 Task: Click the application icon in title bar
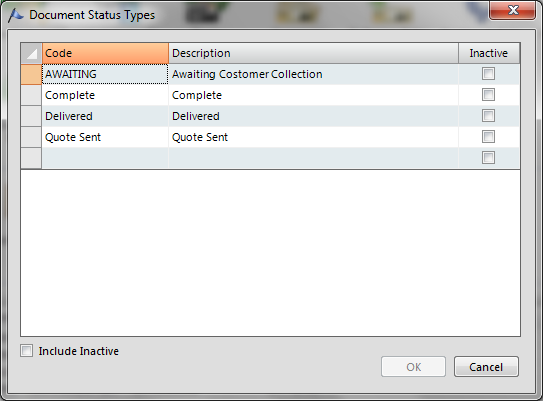pos(15,16)
